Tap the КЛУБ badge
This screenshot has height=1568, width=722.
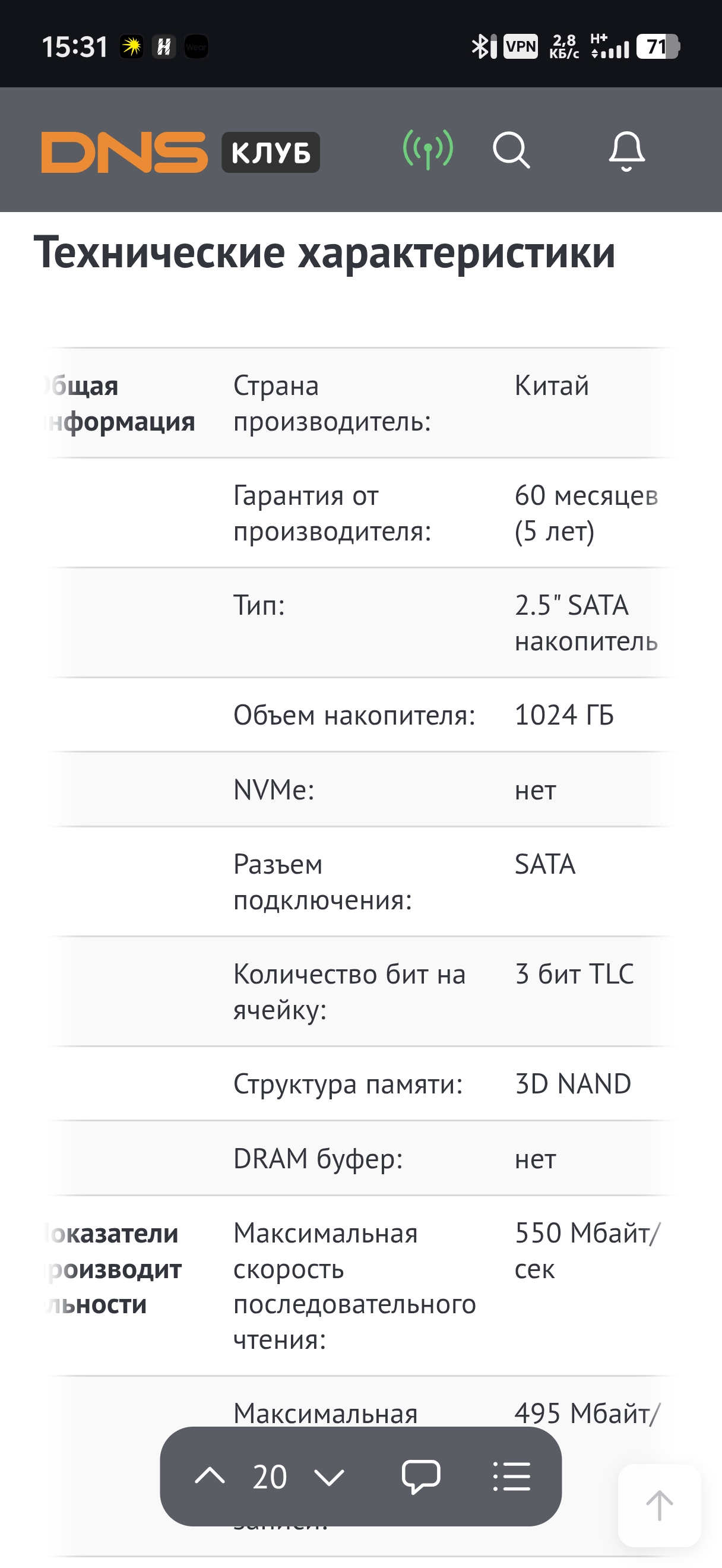(x=271, y=152)
